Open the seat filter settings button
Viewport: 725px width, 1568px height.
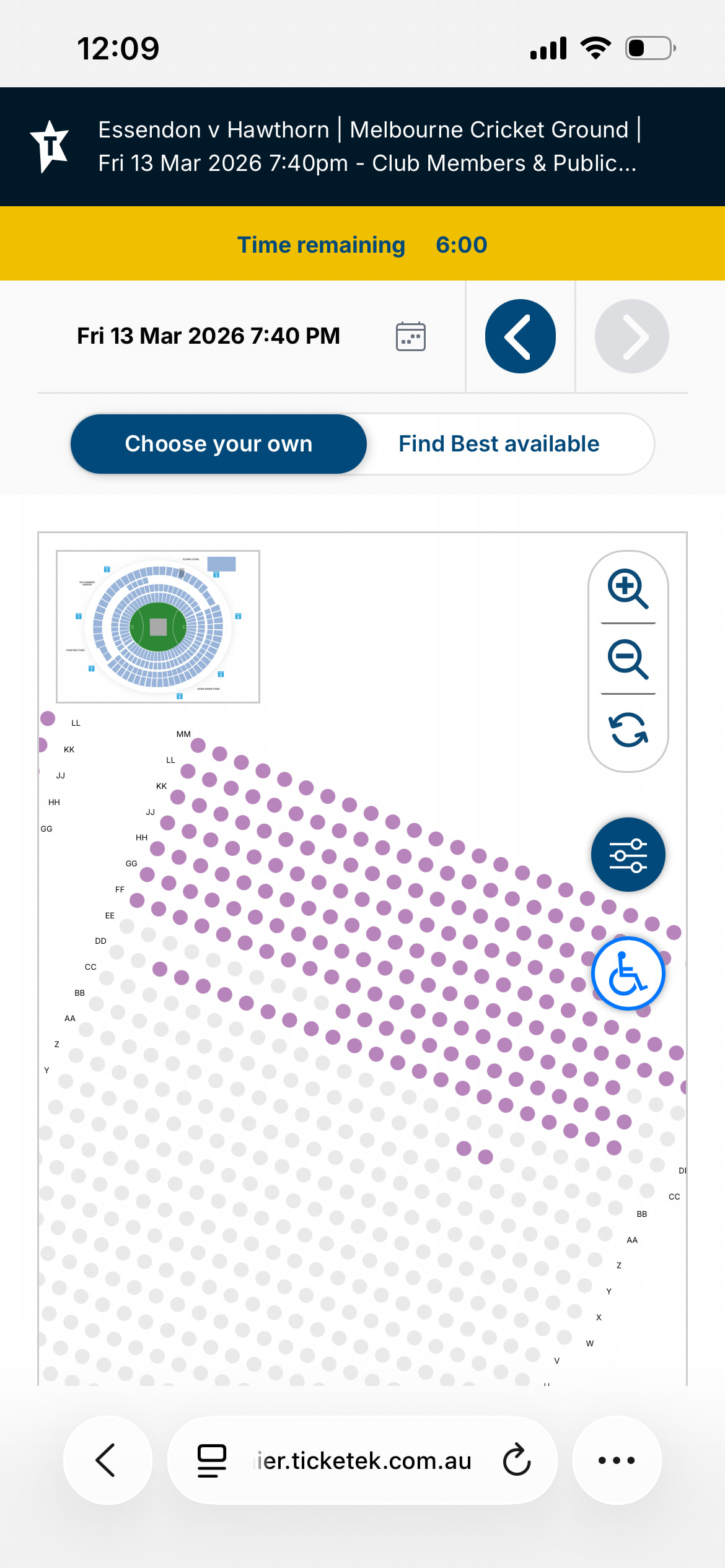(628, 855)
